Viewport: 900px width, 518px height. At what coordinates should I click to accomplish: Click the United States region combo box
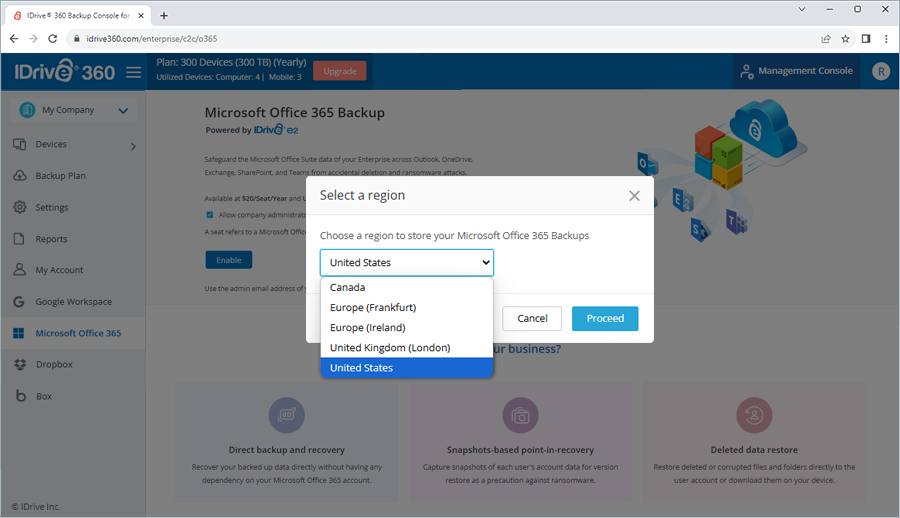pos(406,263)
